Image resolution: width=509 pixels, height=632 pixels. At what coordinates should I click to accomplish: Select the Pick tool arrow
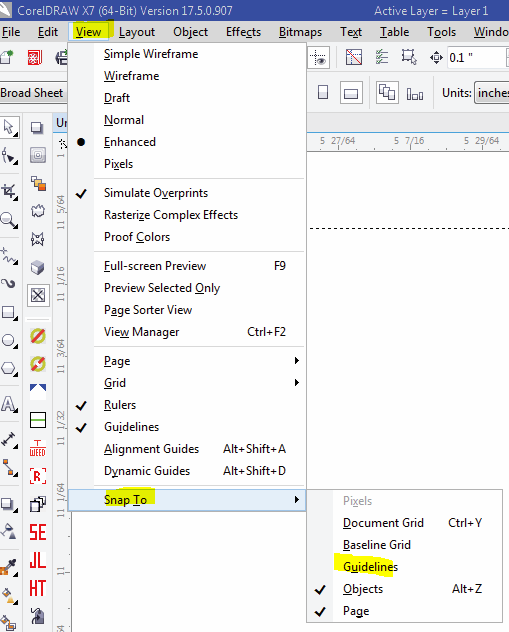pos(8,127)
